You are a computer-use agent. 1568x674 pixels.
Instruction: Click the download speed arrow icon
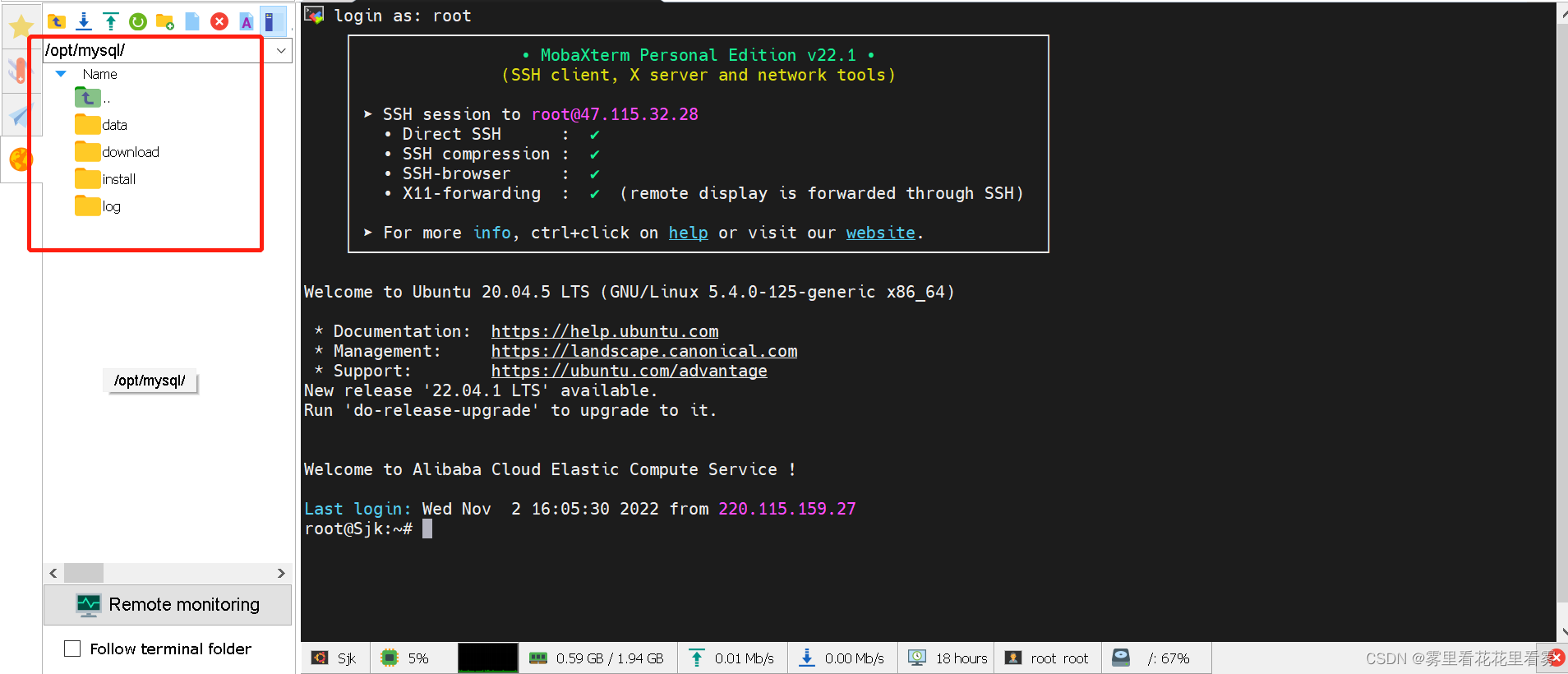[x=807, y=658]
